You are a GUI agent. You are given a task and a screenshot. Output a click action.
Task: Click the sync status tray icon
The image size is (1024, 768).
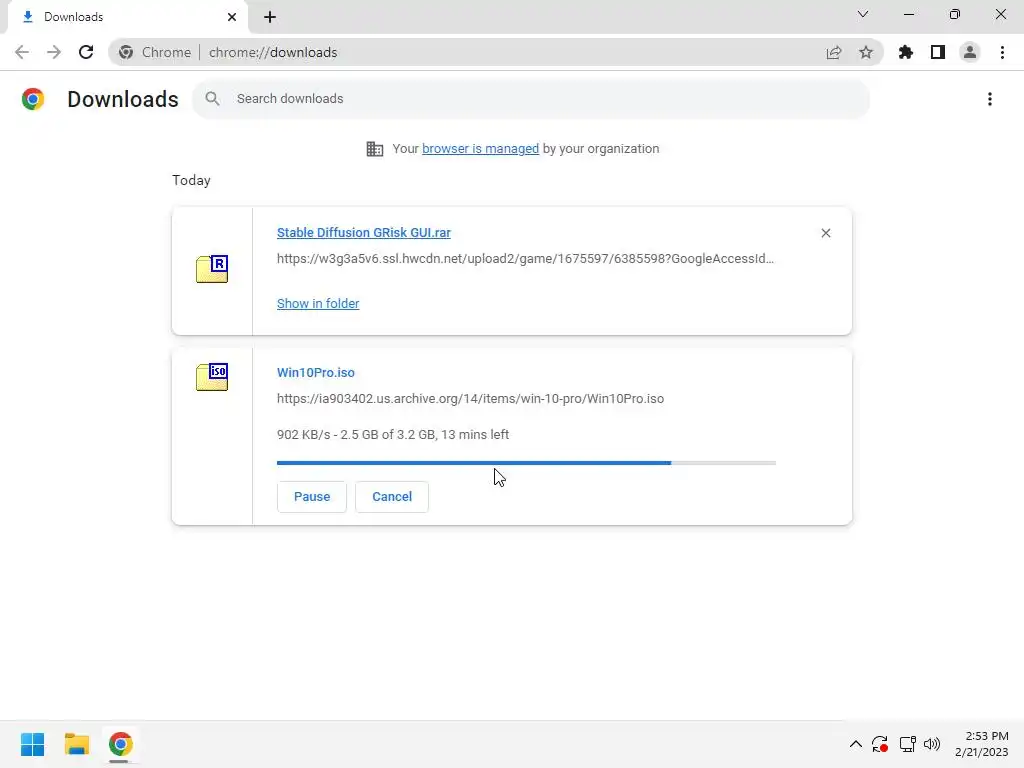coord(880,744)
